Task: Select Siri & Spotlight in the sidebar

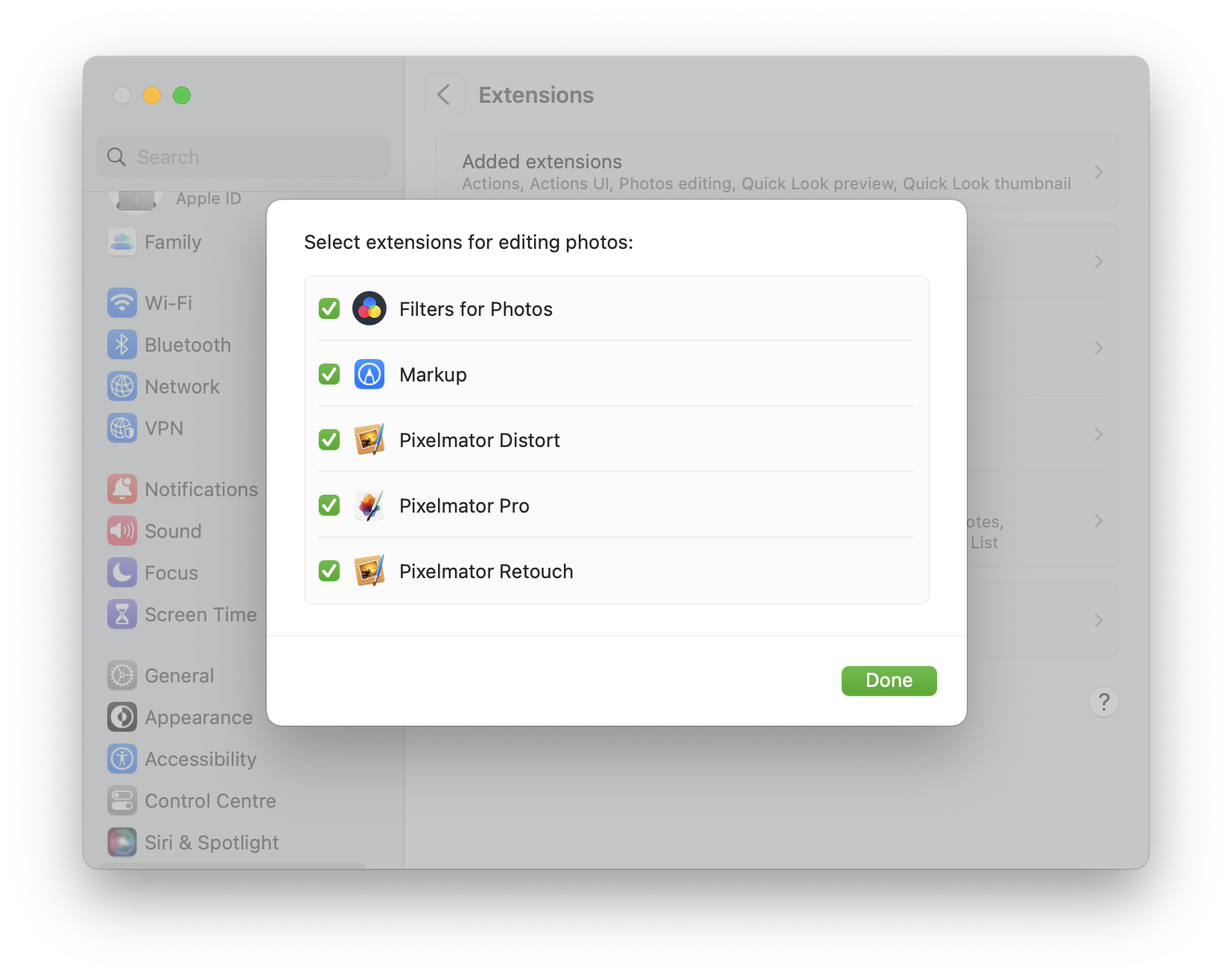Action: point(212,843)
